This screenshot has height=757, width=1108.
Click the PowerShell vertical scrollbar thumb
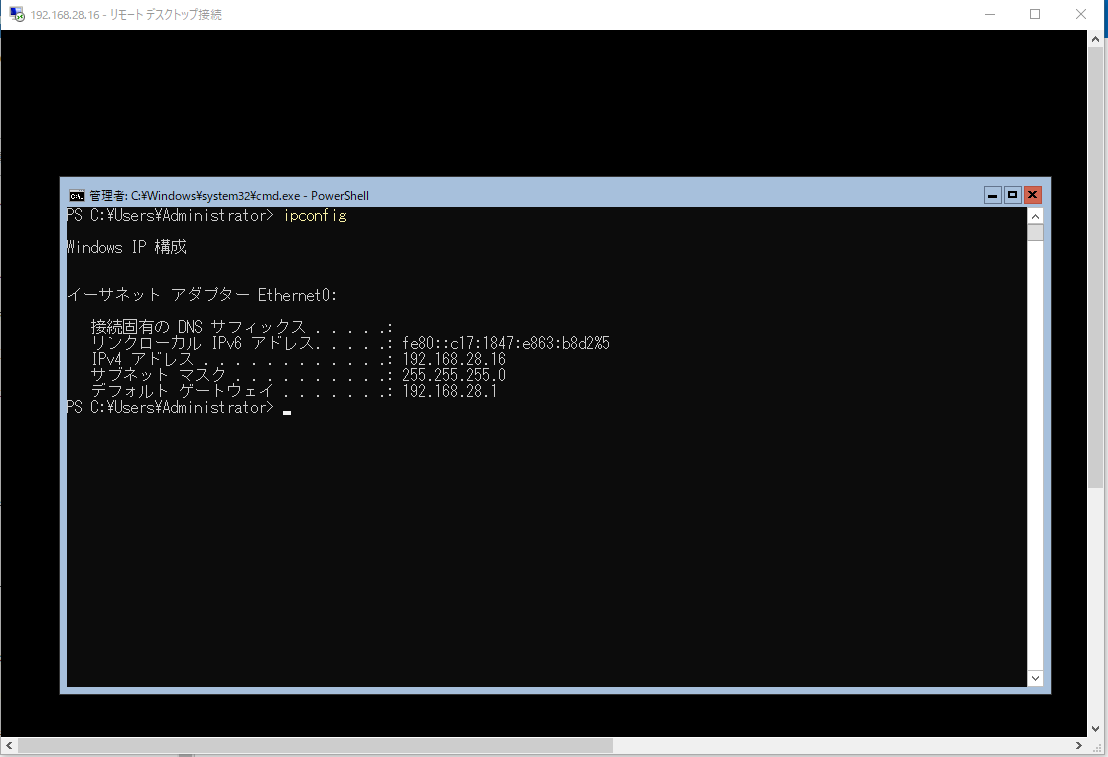click(1035, 233)
